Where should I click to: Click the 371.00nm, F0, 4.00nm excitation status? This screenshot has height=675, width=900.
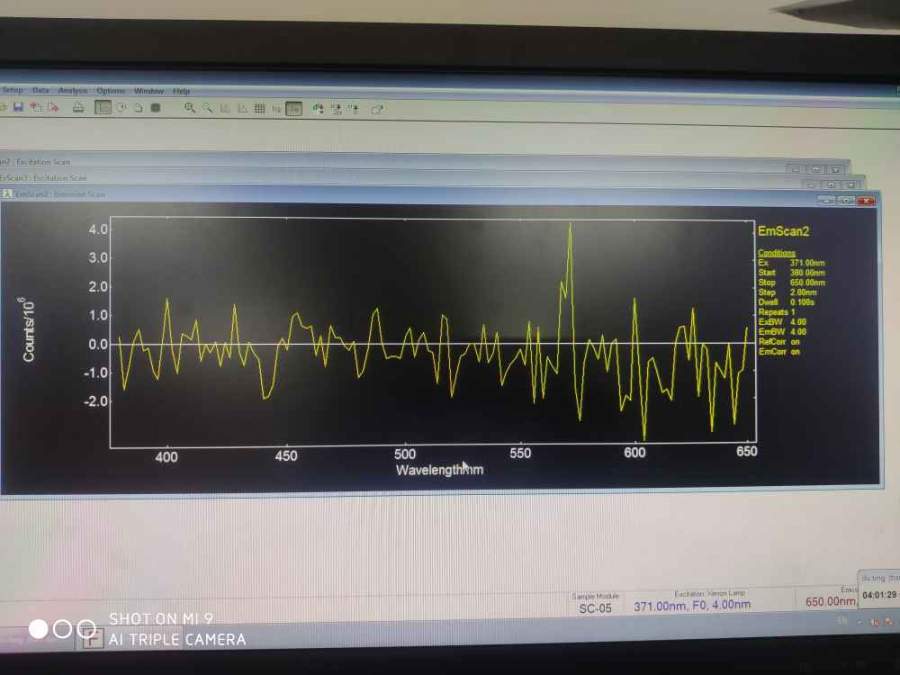(692, 605)
